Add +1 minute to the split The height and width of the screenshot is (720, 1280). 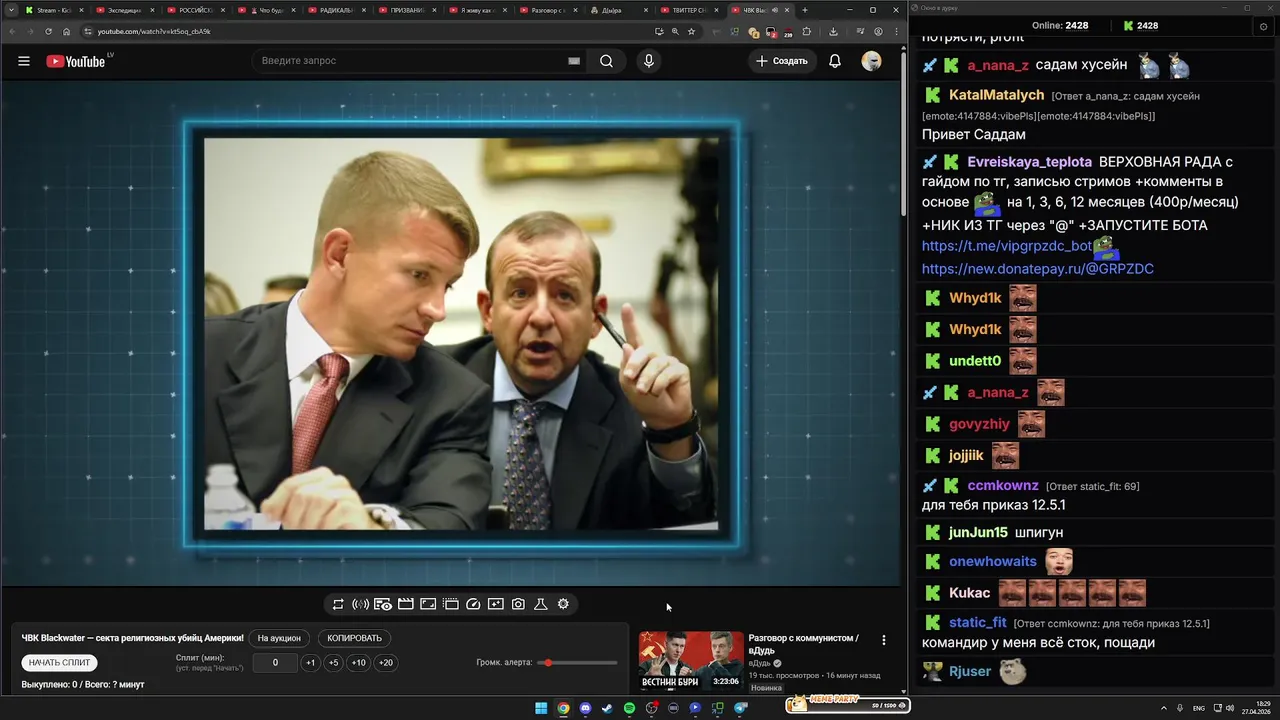pyautogui.click(x=311, y=663)
